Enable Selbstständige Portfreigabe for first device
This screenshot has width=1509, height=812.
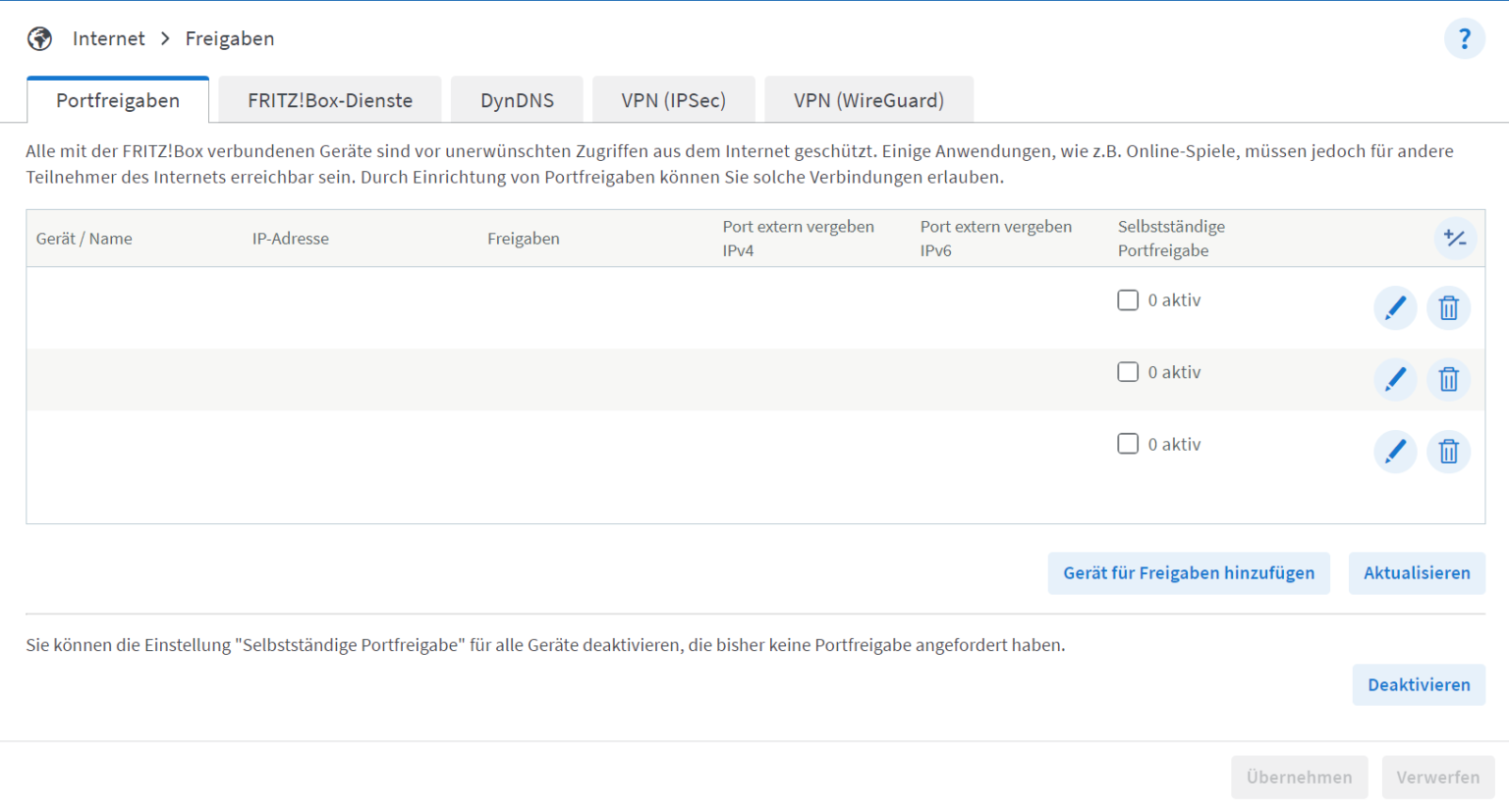tap(1128, 299)
